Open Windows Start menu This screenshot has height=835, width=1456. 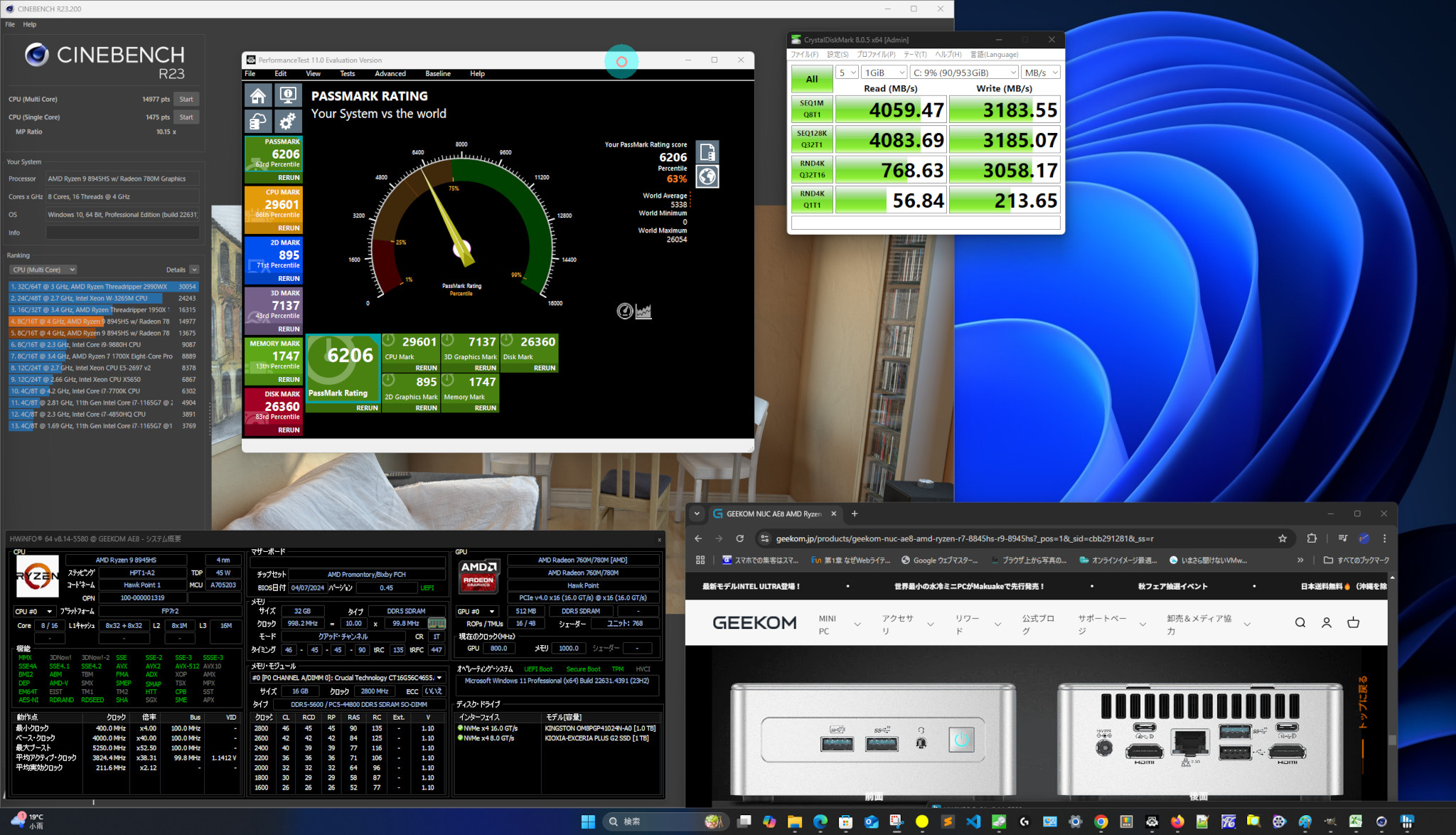[588, 821]
